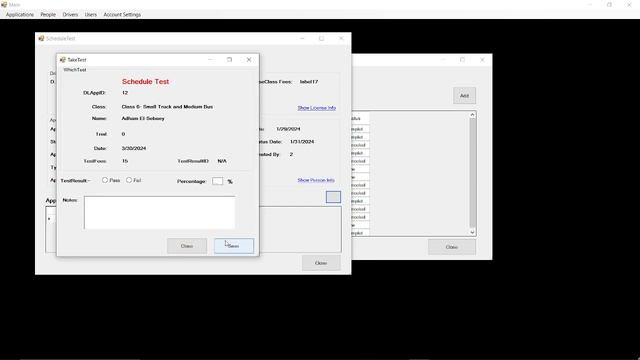Close the TakeTest dialog with X
The image size is (640, 360).
(249, 60)
